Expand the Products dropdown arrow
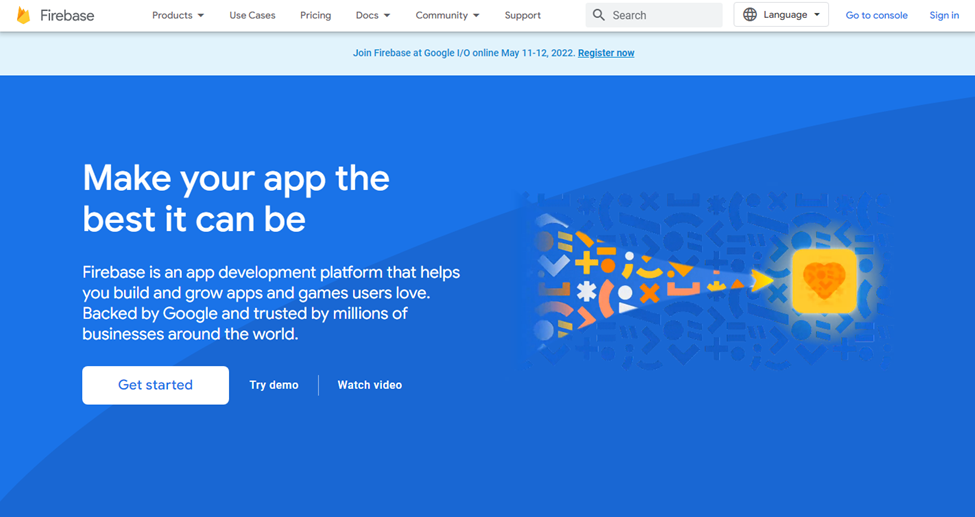This screenshot has height=517, width=975. (200, 16)
